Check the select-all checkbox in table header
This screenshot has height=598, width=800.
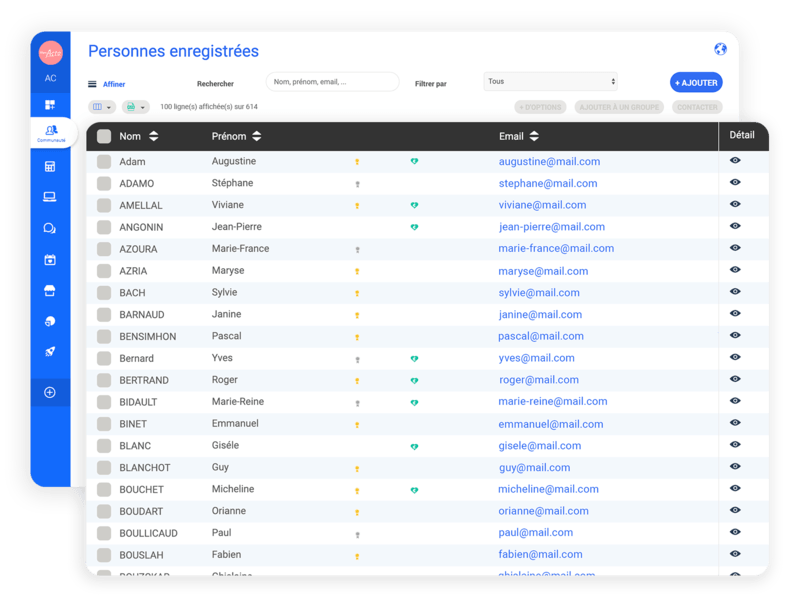(x=104, y=136)
